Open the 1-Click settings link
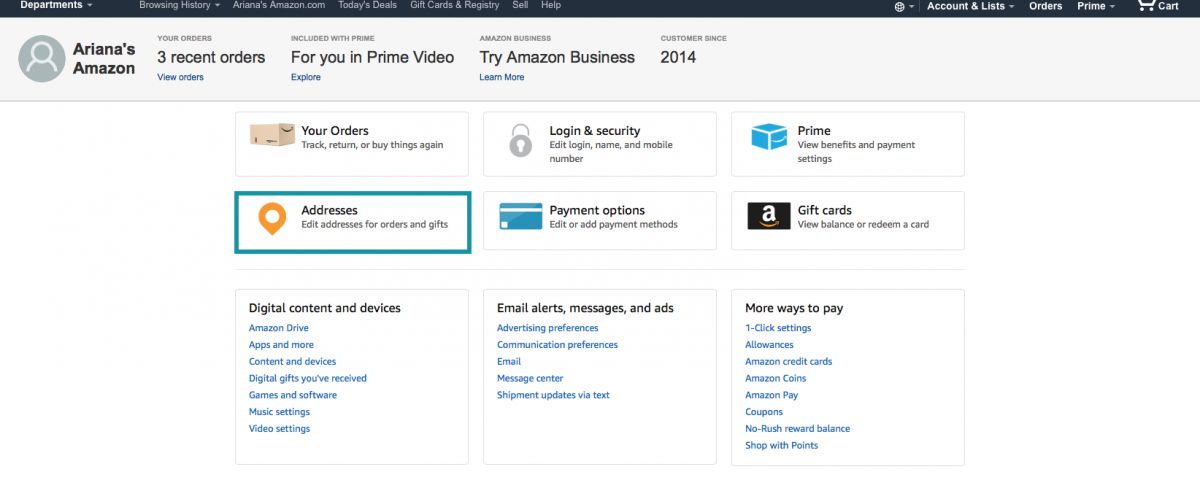The width and height of the screenshot is (1200, 480). pyautogui.click(x=778, y=328)
